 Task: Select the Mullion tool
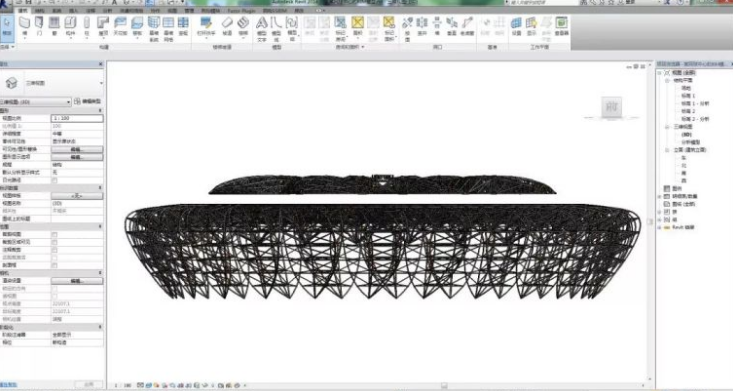[x=183, y=26]
